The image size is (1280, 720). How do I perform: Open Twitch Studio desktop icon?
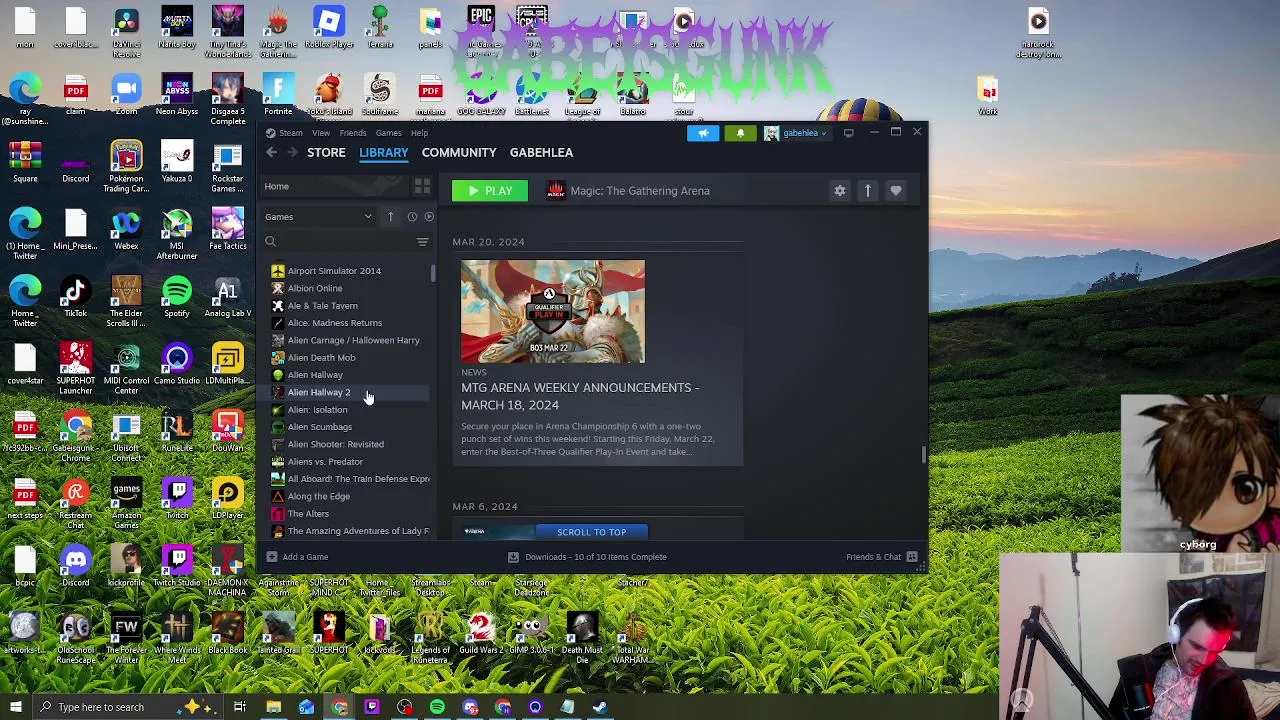coord(177,565)
